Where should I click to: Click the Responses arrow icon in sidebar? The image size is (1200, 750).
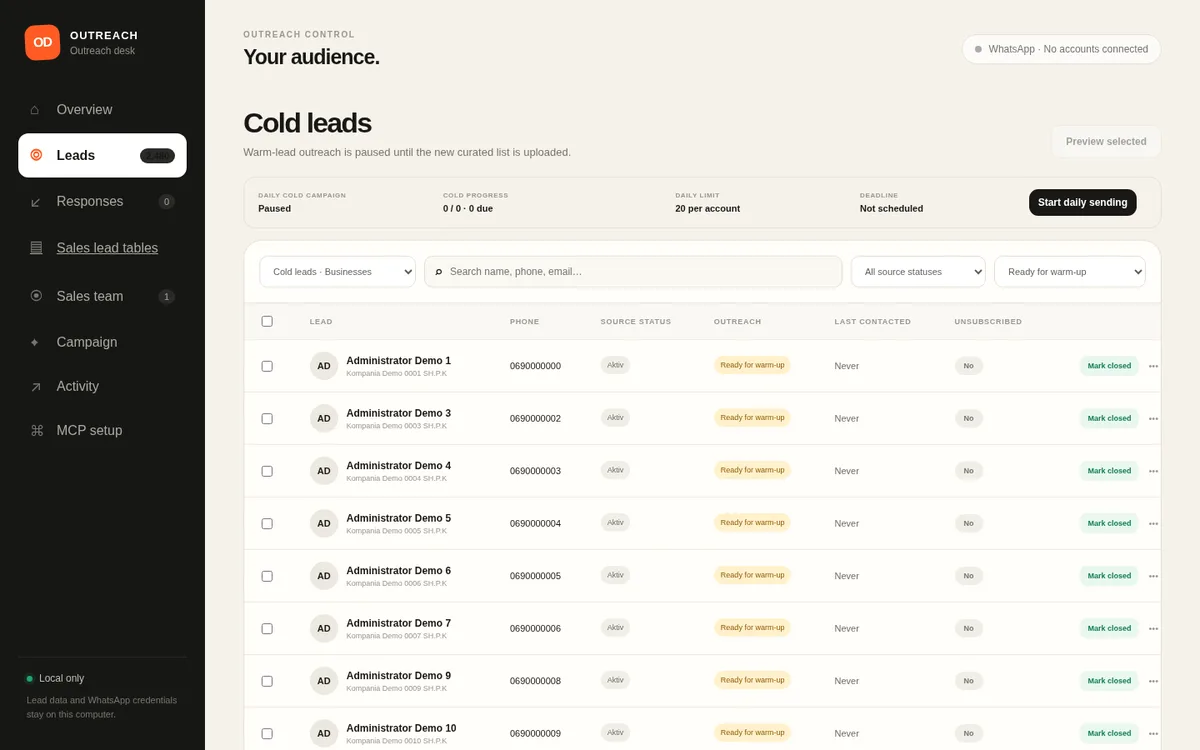[36, 202]
